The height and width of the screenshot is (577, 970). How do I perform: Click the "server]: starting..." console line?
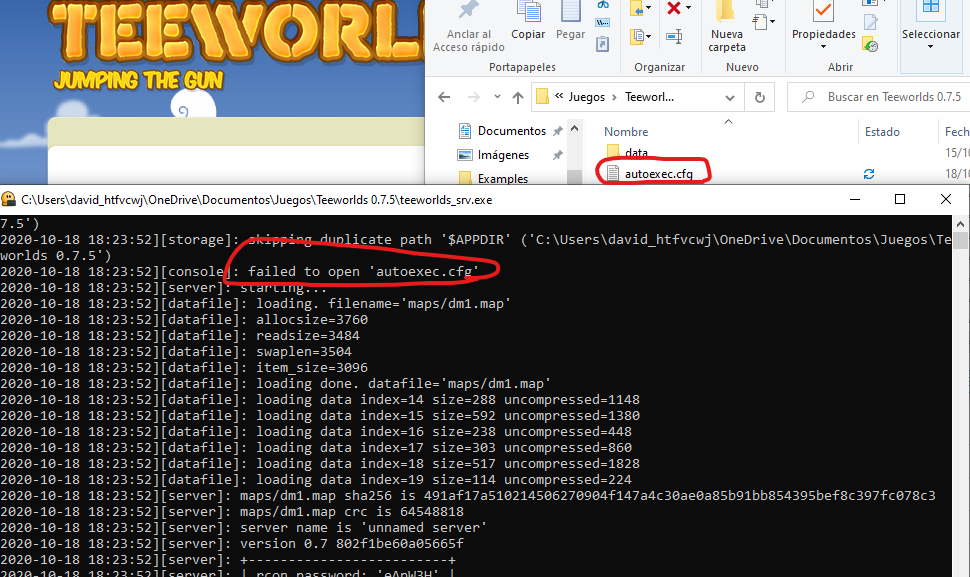tap(164, 288)
